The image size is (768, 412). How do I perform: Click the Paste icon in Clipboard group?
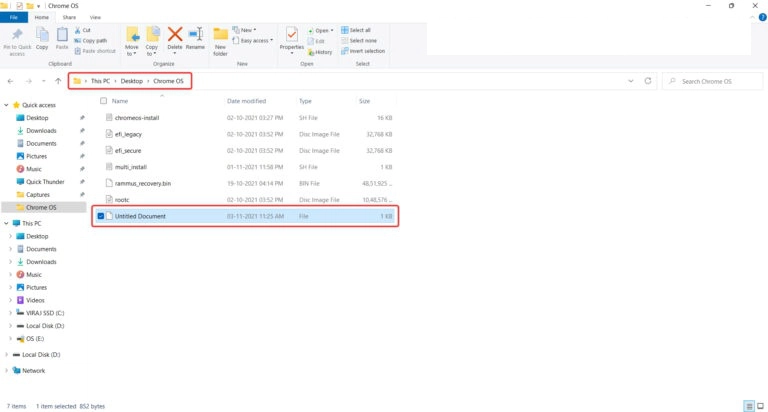click(62, 38)
